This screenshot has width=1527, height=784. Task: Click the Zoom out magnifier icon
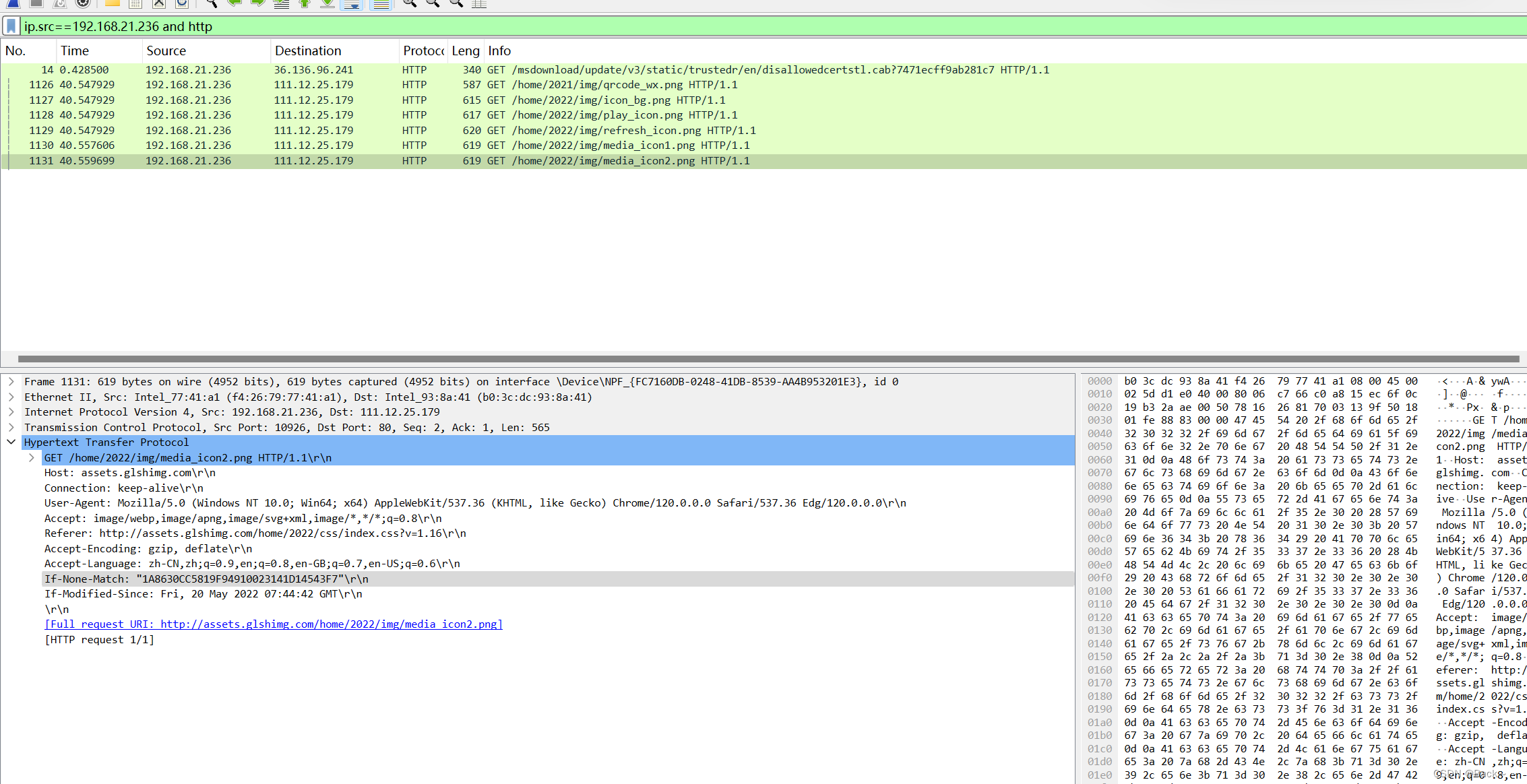pyautogui.click(x=433, y=3)
